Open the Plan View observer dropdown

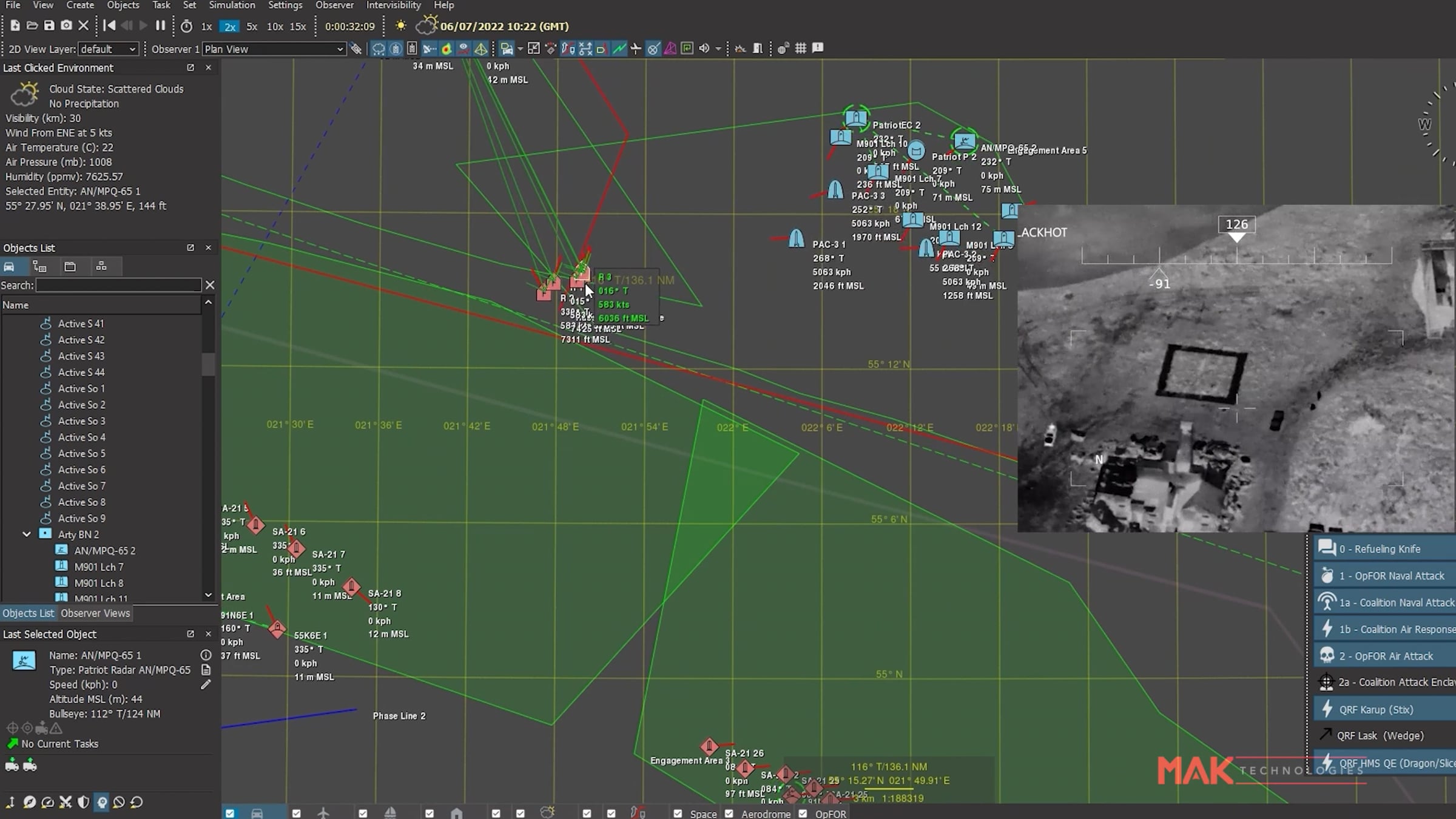click(274, 49)
